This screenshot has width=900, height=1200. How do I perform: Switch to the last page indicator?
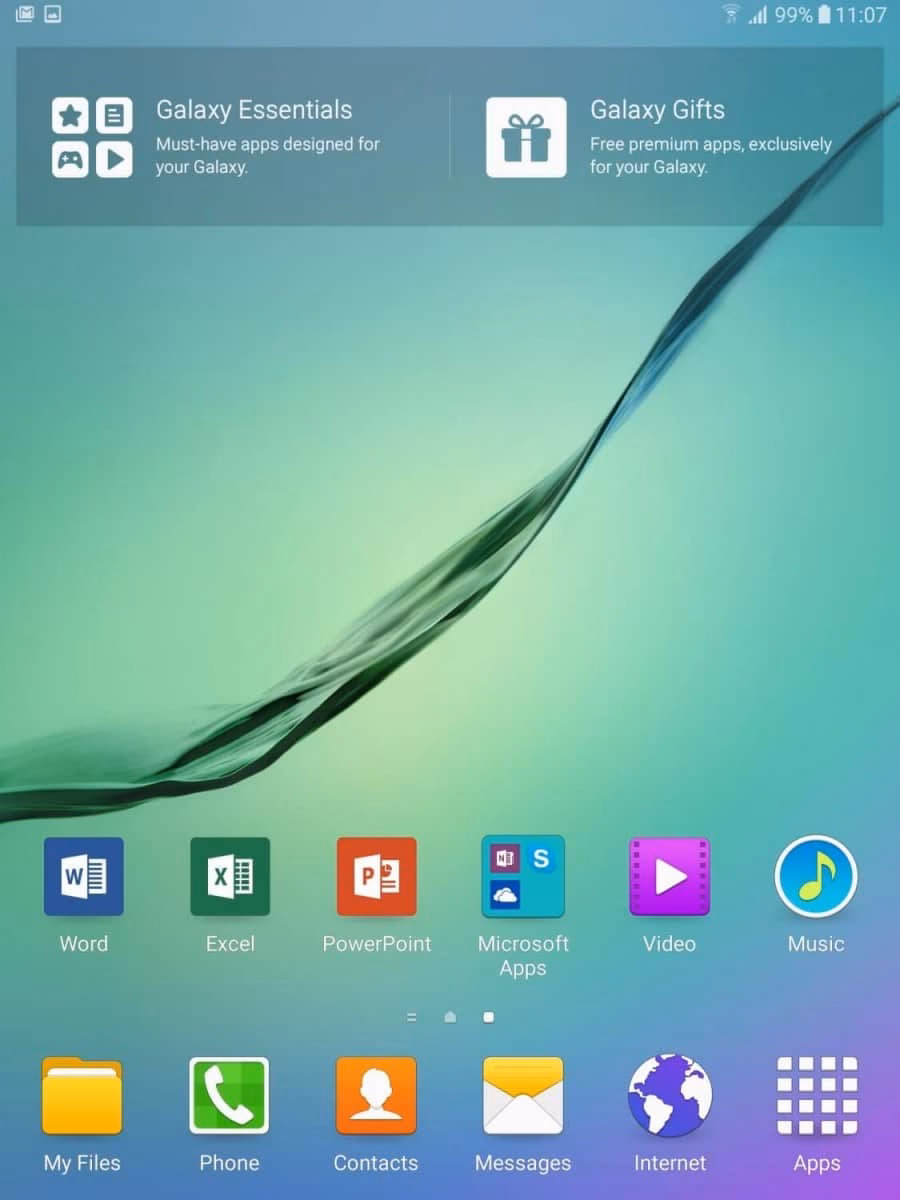pyautogui.click(x=488, y=1017)
